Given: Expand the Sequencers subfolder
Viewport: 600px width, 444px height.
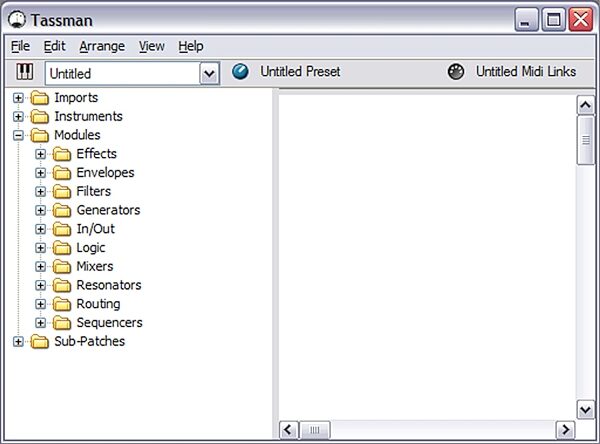Looking at the screenshot, I should (x=40, y=323).
